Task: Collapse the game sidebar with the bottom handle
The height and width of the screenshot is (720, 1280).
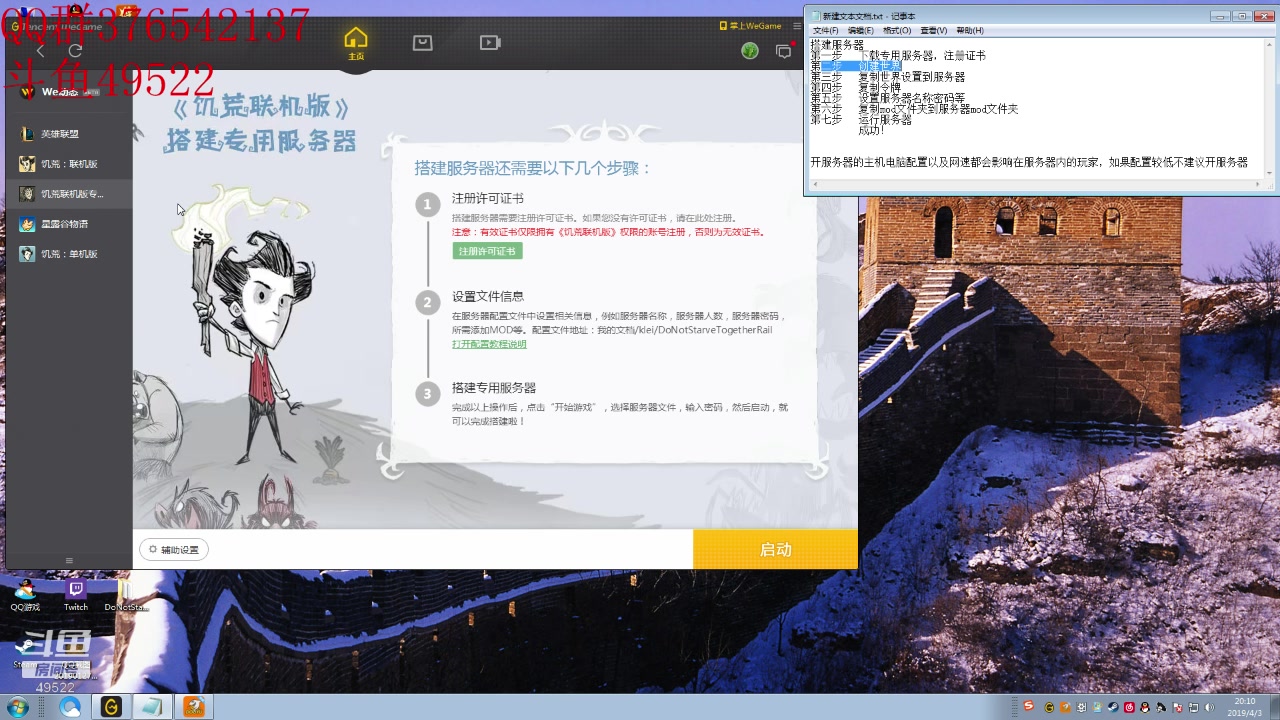Action: 68,560
